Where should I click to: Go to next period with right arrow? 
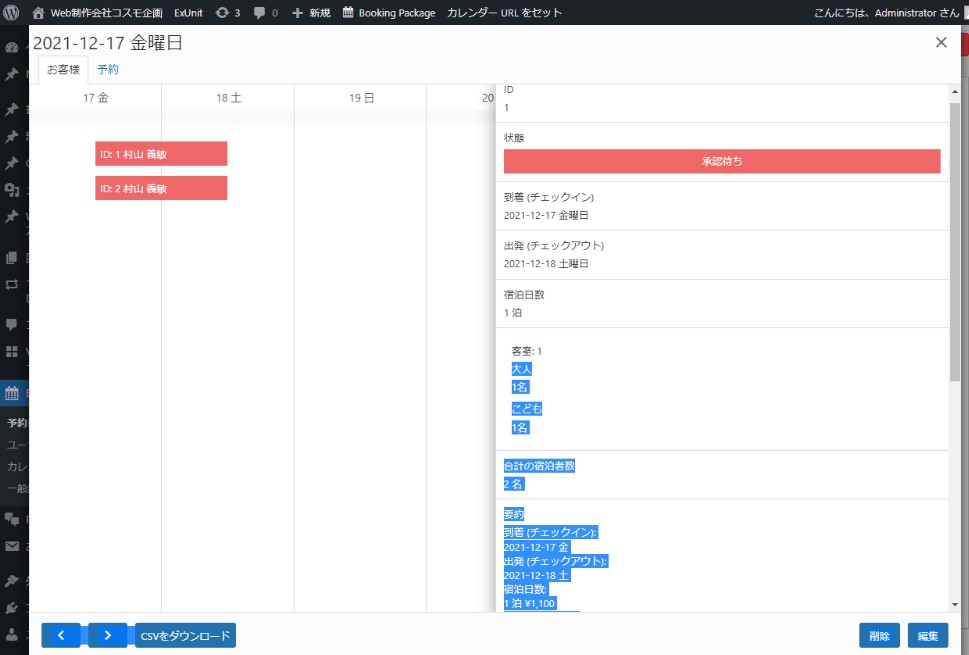[108, 635]
